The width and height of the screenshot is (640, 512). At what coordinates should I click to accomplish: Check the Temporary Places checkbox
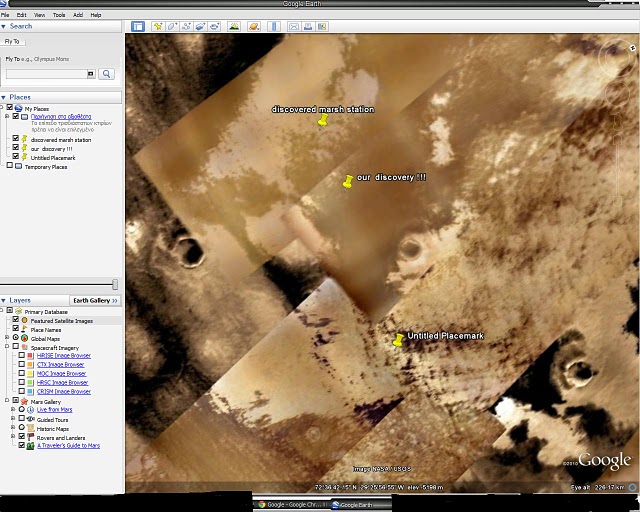point(10,165)
